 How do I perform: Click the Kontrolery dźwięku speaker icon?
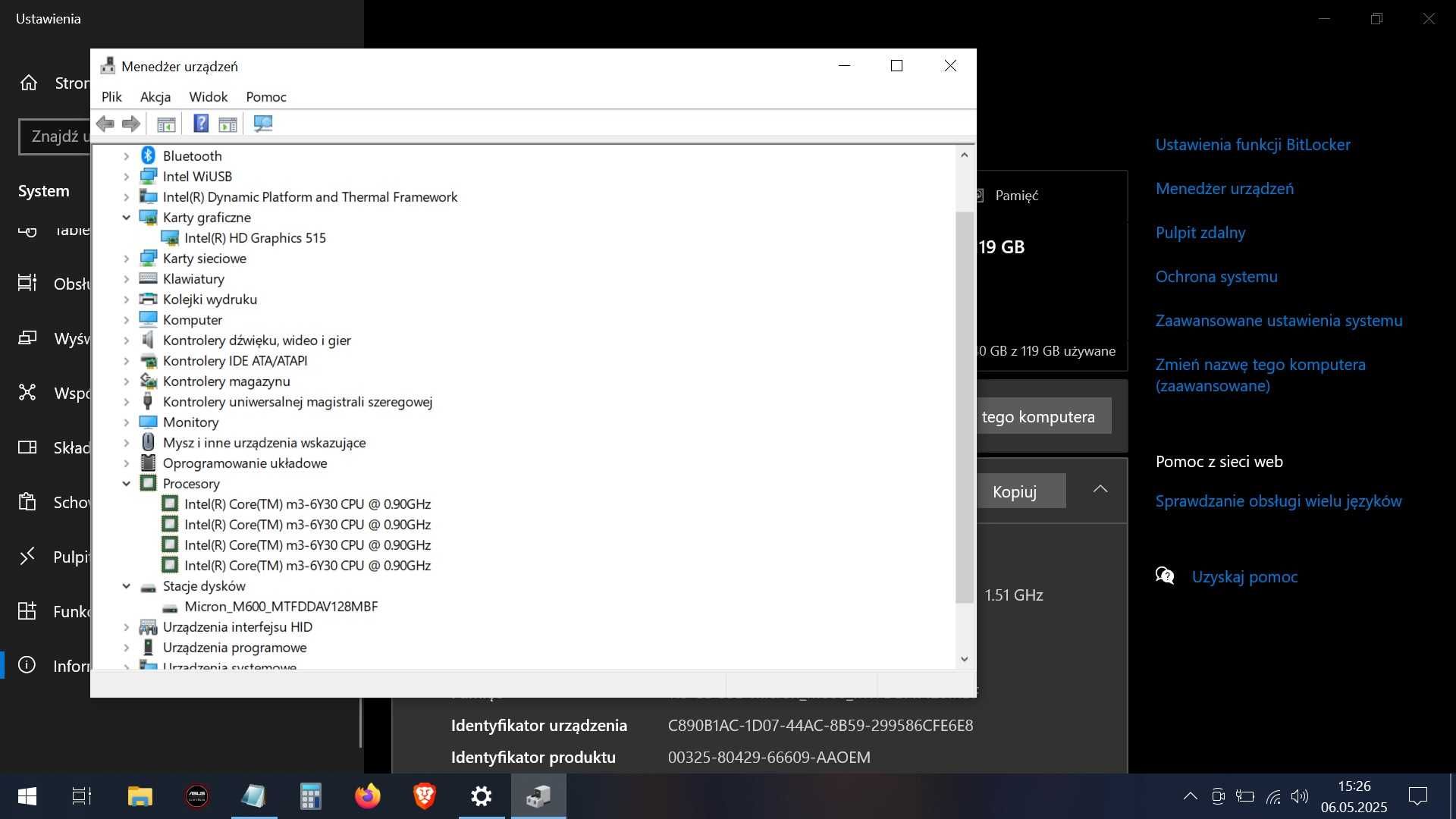coord(149,340)
